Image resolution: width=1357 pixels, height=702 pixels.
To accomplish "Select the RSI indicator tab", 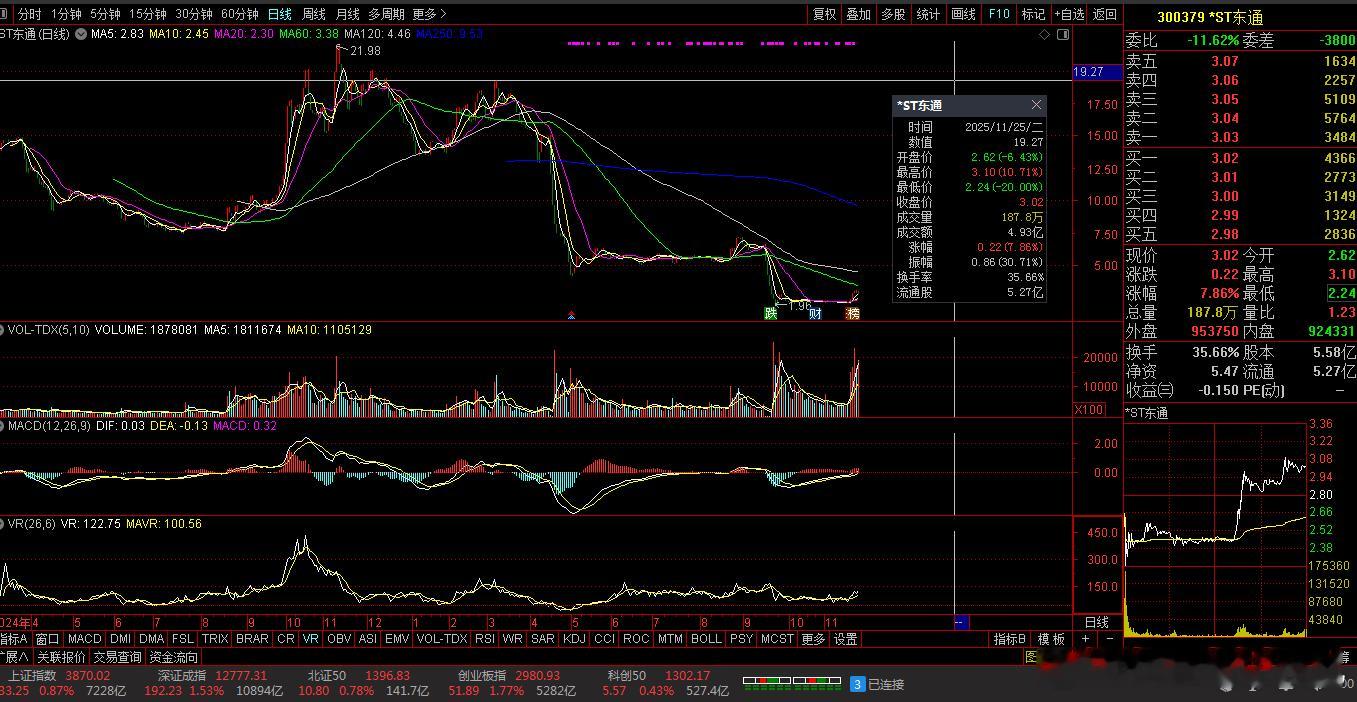I will (x=485, y=639).
